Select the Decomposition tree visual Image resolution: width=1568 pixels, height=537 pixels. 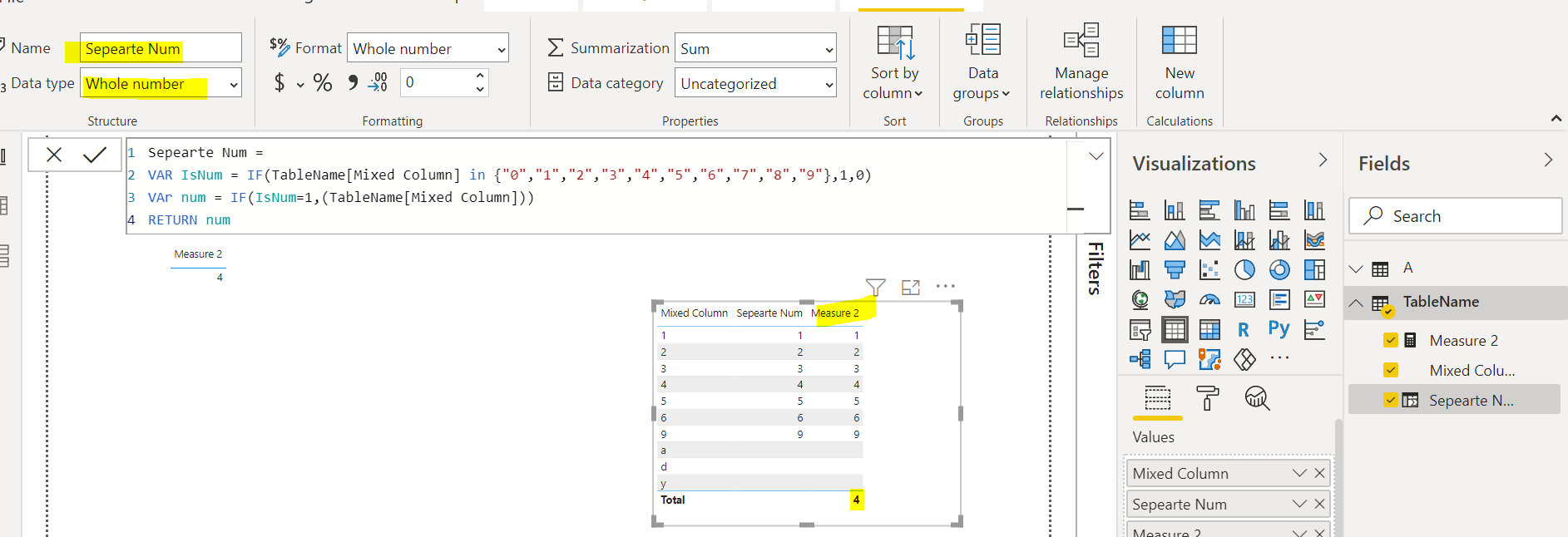coord(1140,359)
